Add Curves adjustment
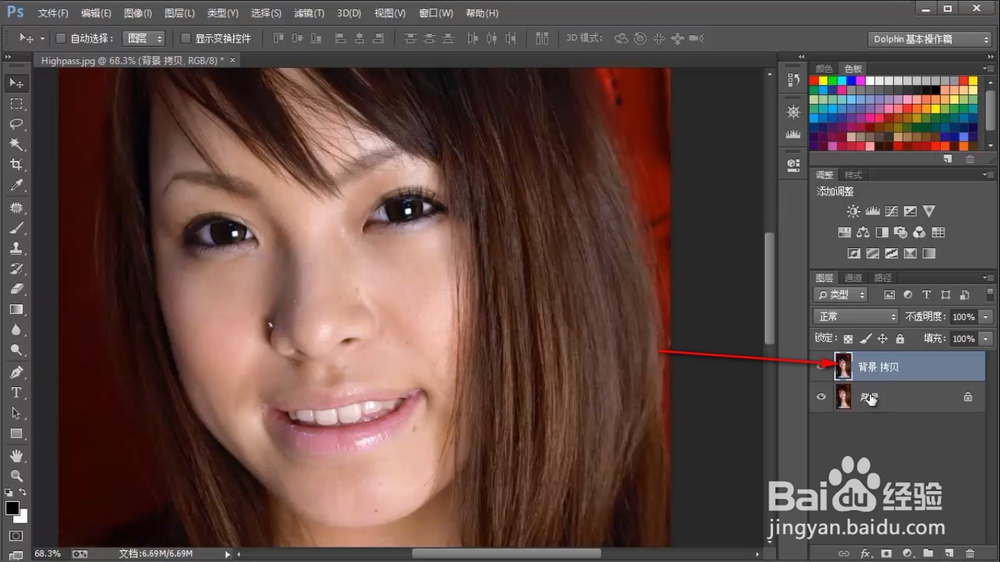 (892, 211)
